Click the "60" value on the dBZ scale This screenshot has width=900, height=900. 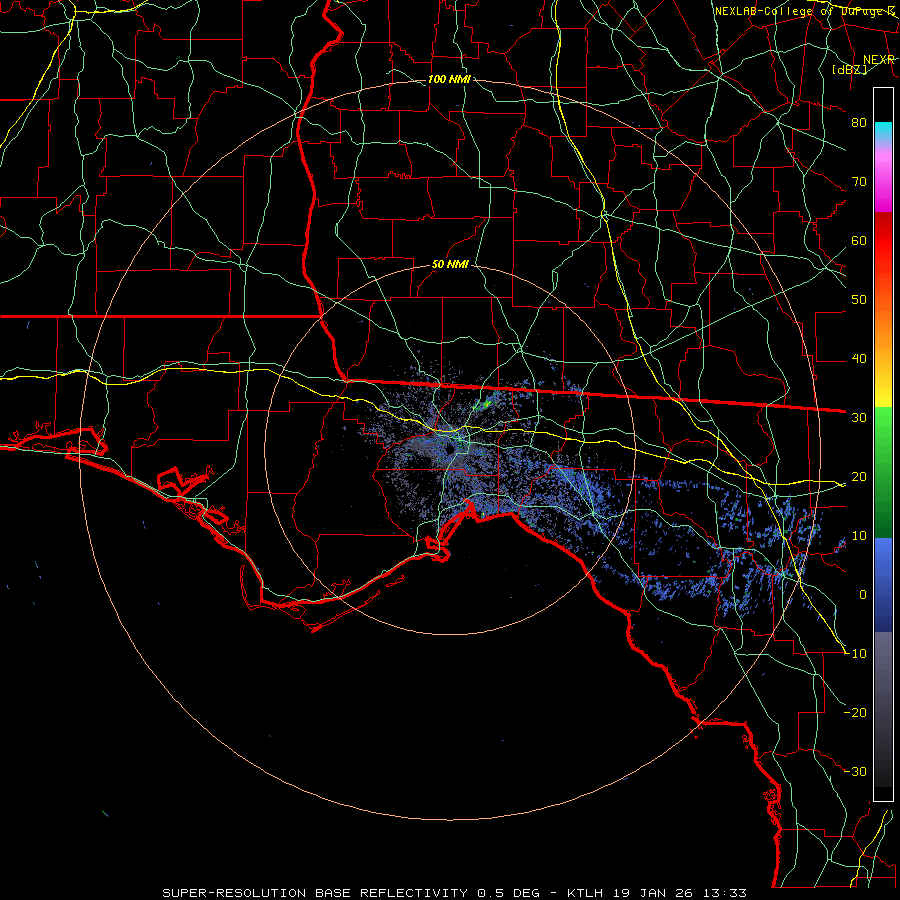[x=859, y=241]
